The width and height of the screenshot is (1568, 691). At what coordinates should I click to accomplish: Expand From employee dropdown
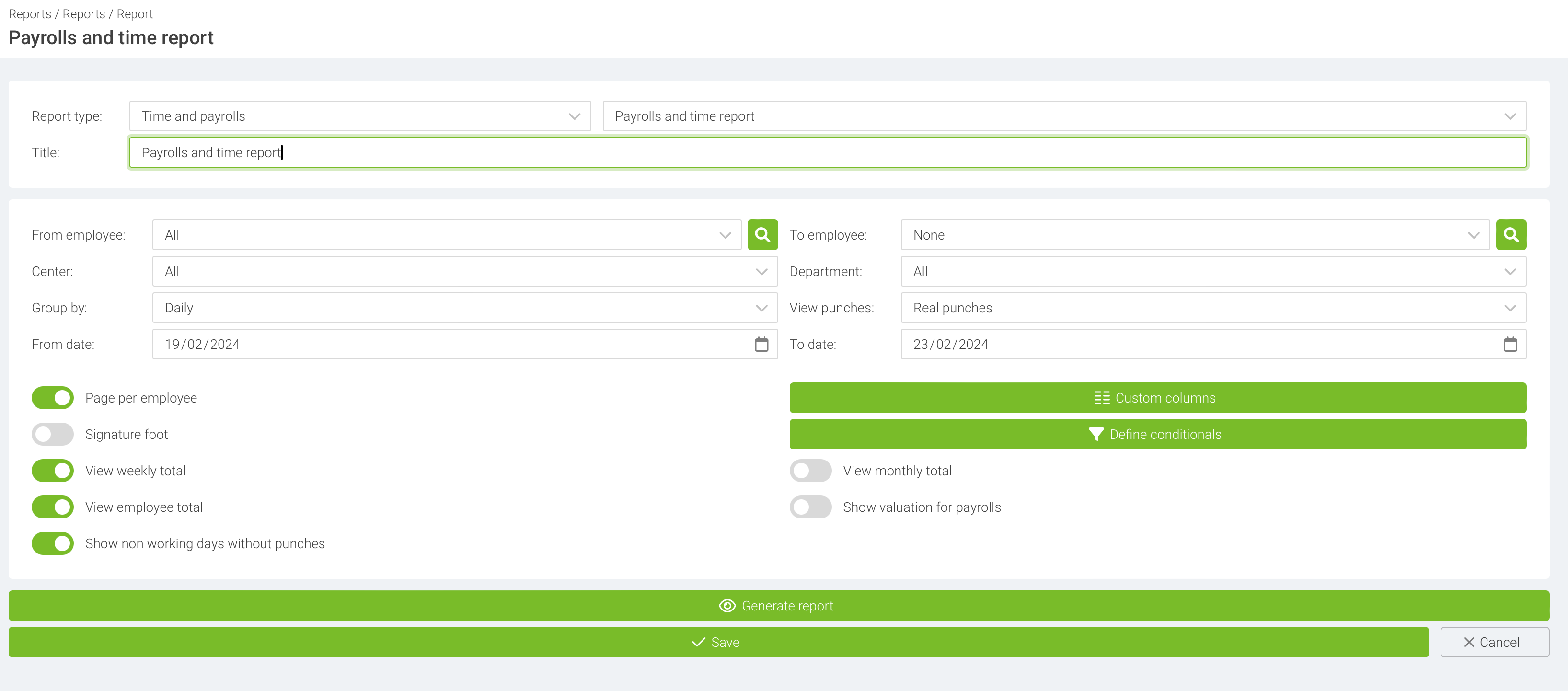click(x=446, y=235)
